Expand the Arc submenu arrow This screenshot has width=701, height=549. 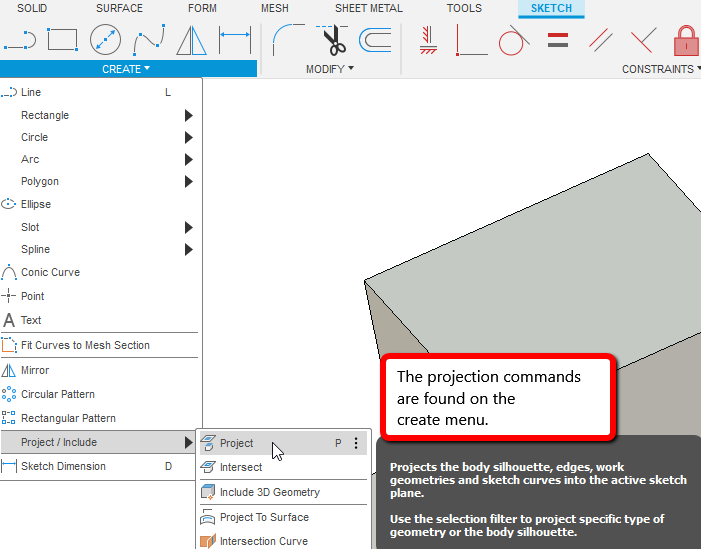tap(189, 159)
